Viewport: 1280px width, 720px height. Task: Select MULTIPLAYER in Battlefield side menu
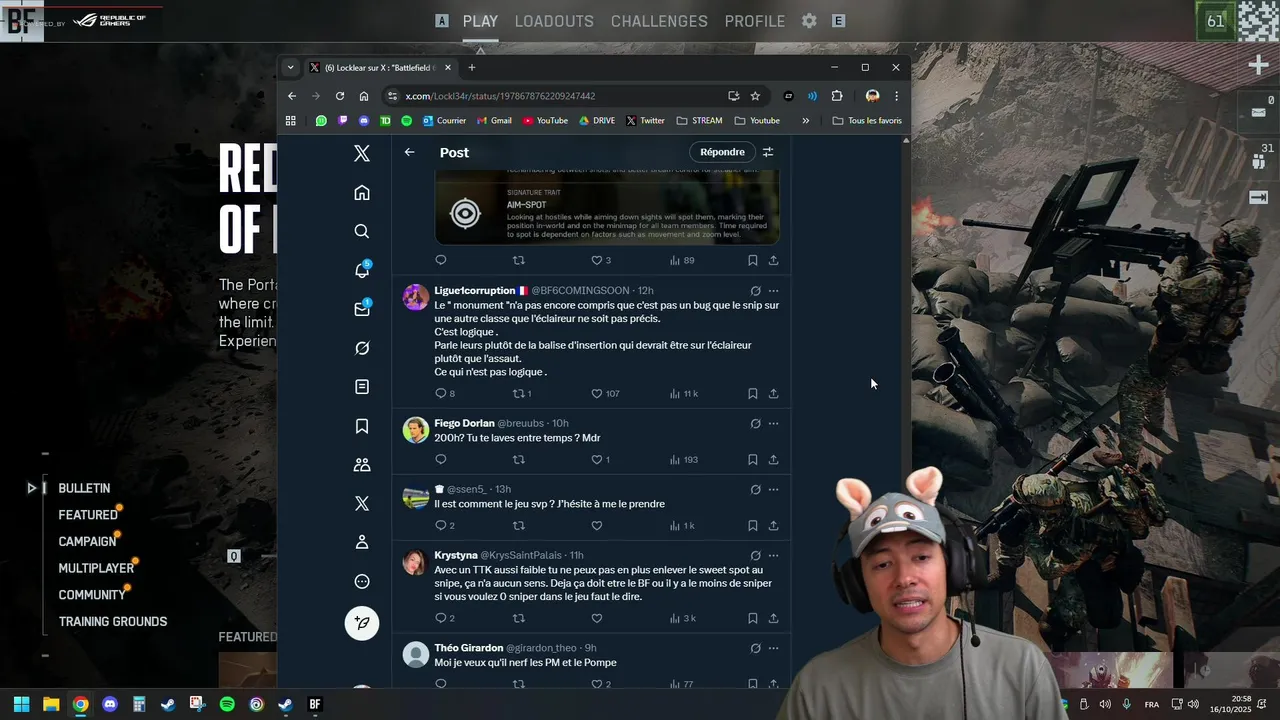pos(96,568)
